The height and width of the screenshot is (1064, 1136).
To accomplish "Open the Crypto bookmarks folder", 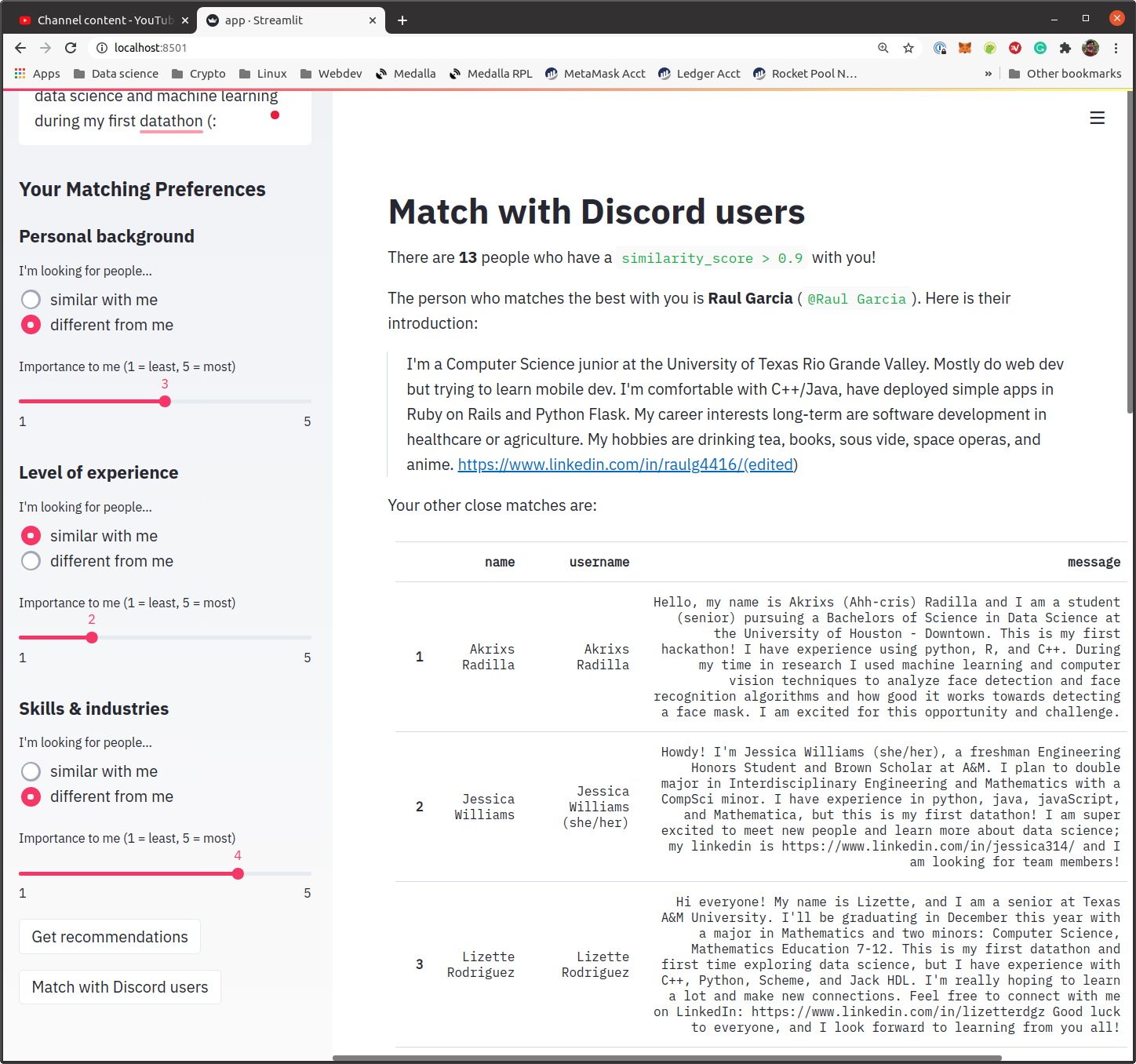I will (x=198, y=74).
